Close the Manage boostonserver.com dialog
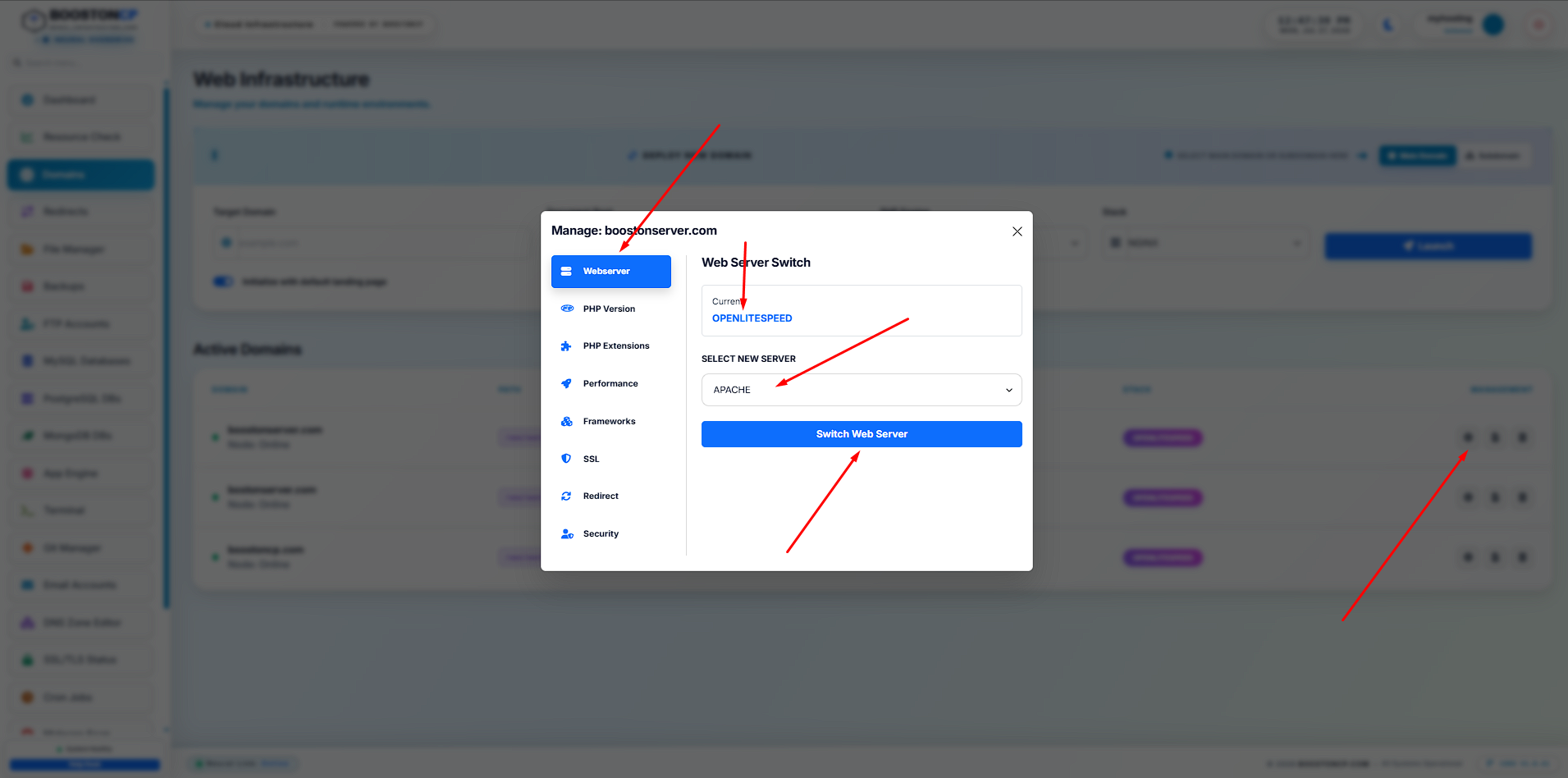The image size is (1568, 778). (1017, 231)
